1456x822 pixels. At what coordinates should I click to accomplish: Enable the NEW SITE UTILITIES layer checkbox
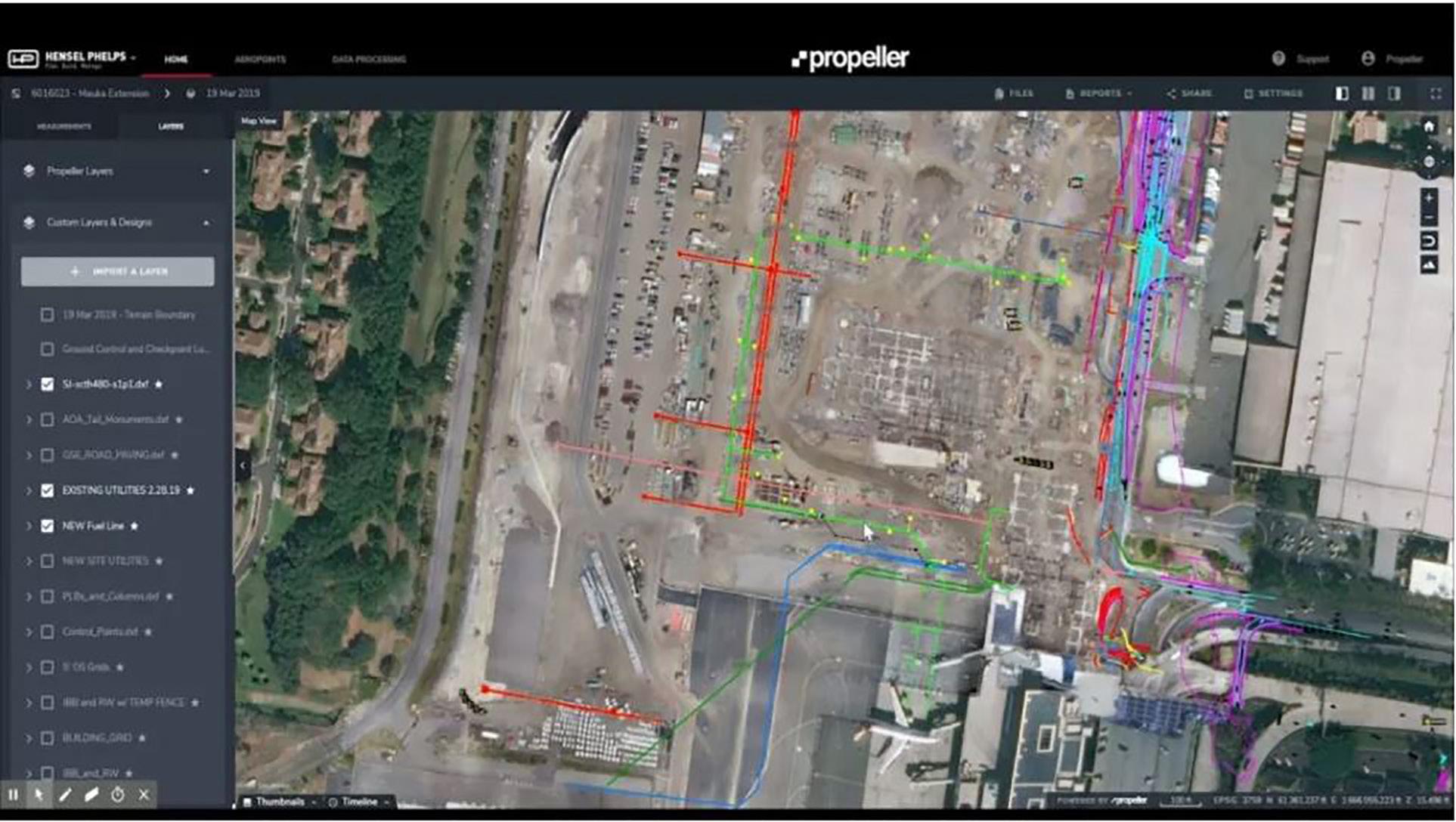tap(48, 561)
